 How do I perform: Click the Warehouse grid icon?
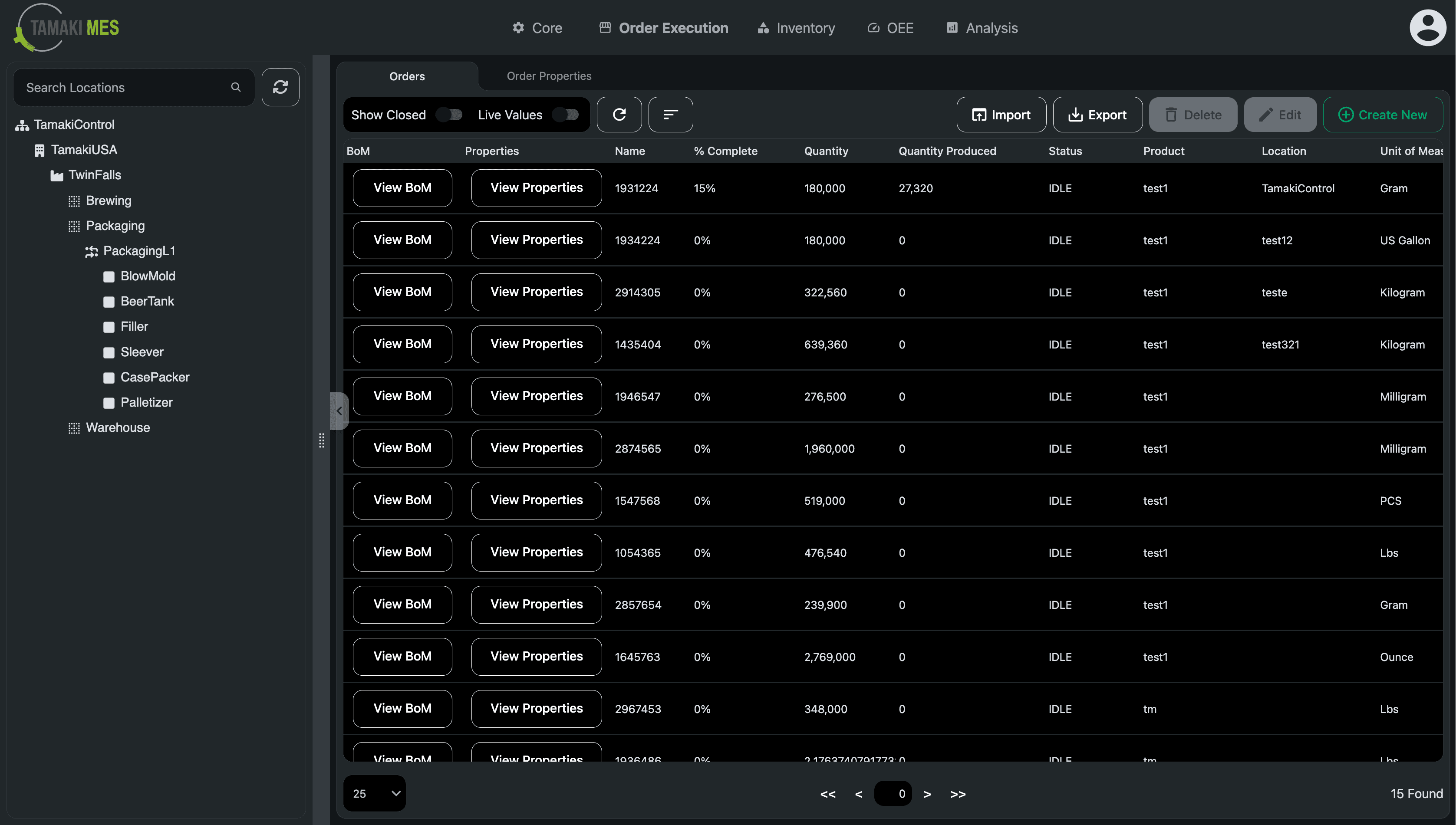[74, 428]
